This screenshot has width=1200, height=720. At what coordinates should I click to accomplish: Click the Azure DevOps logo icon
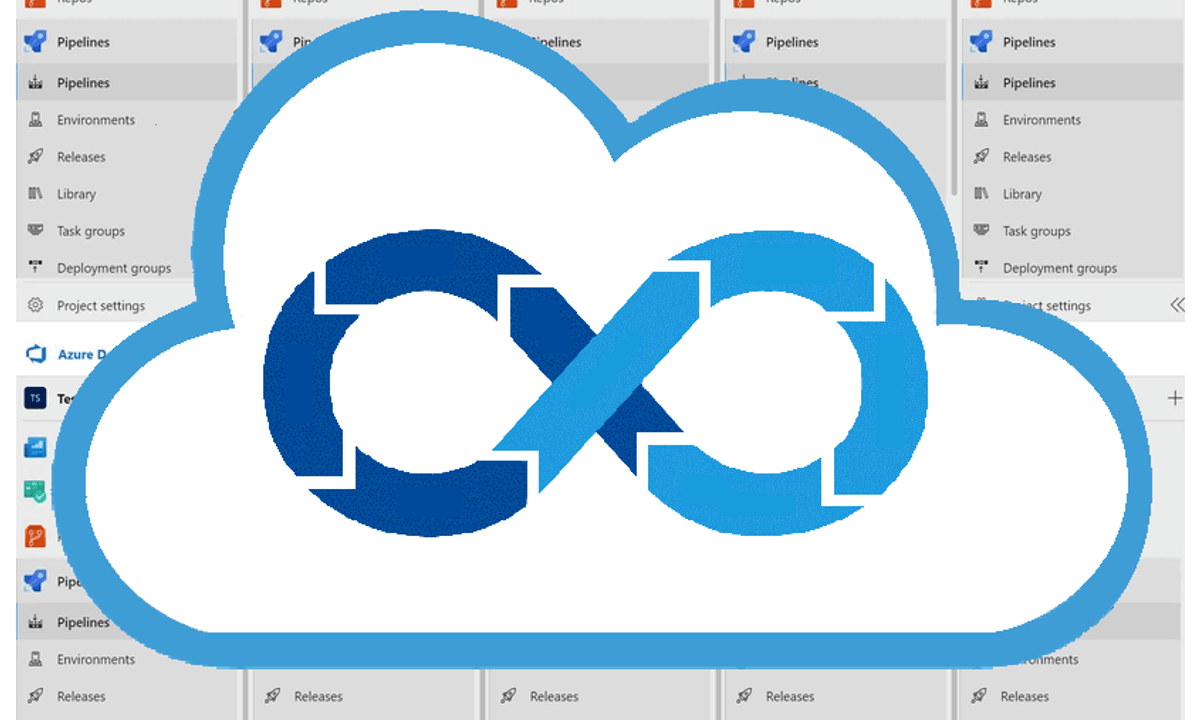pos(36,354)
